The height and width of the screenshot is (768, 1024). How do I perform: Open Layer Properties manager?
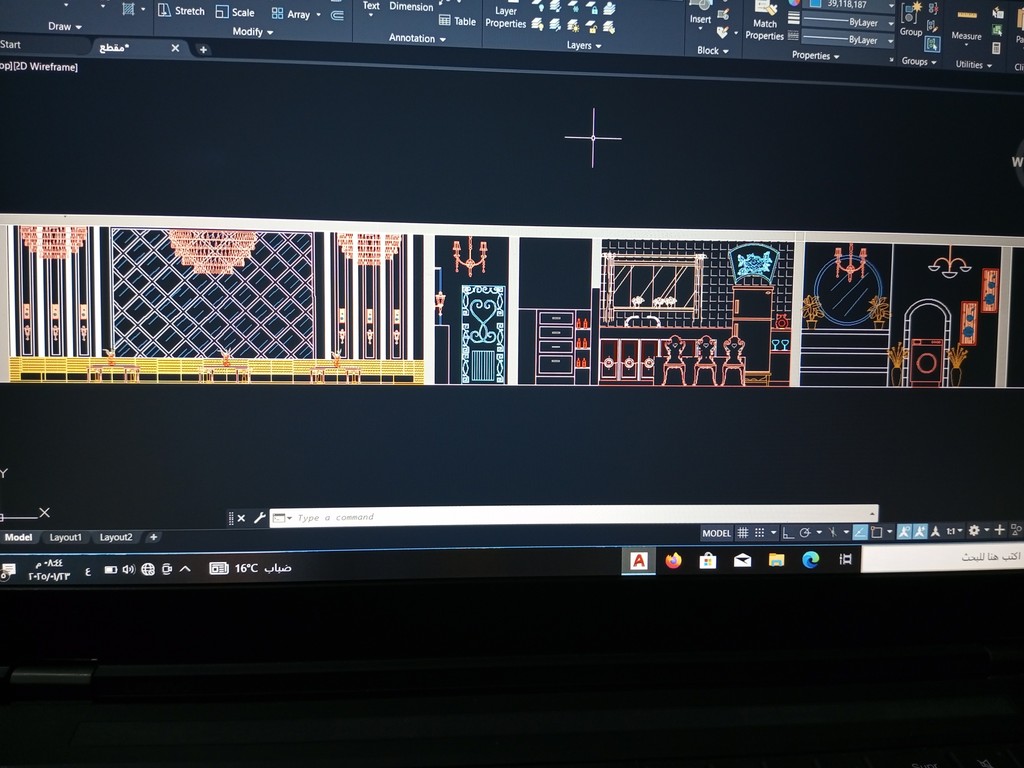[x=505, y=17]
